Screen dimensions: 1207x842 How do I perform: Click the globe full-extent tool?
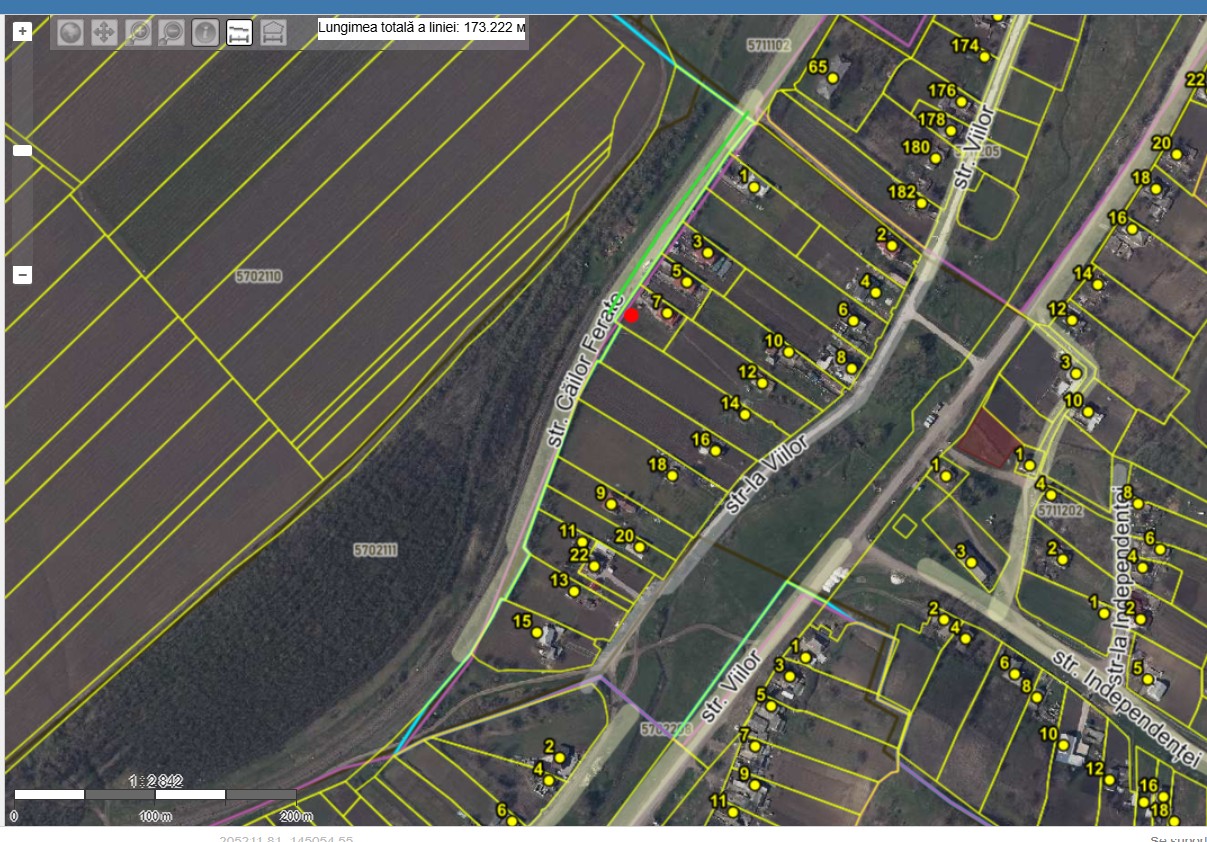click(x=69, y=33)
